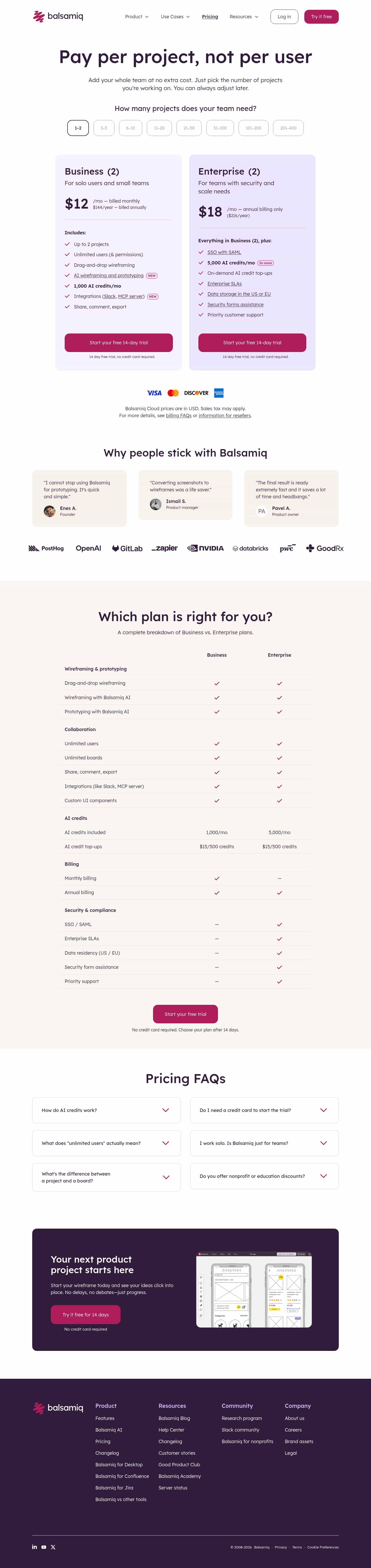371x1568 pixels.
Task: Click the Log in button
Action: pyautogui.click(x=284, y=16)
